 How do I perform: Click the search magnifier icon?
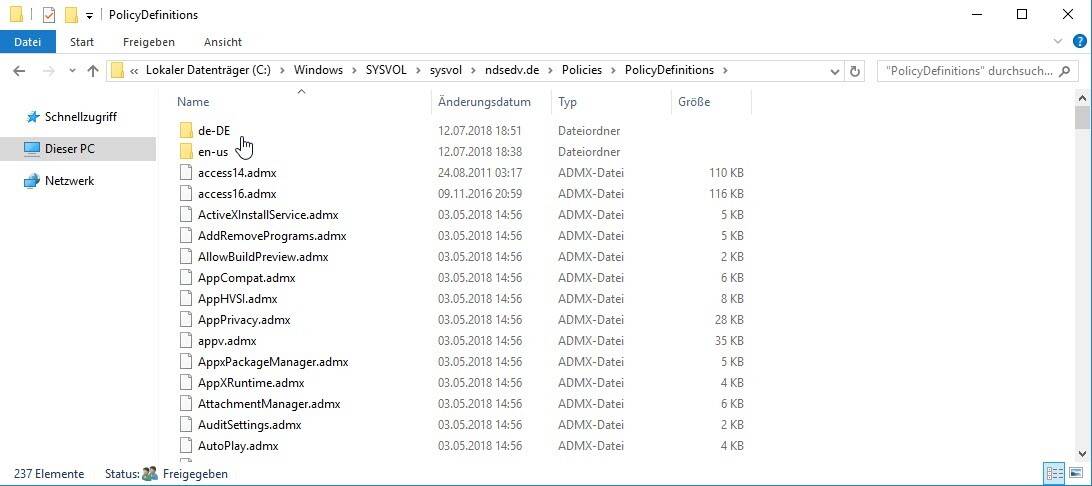pos(1065,71)
